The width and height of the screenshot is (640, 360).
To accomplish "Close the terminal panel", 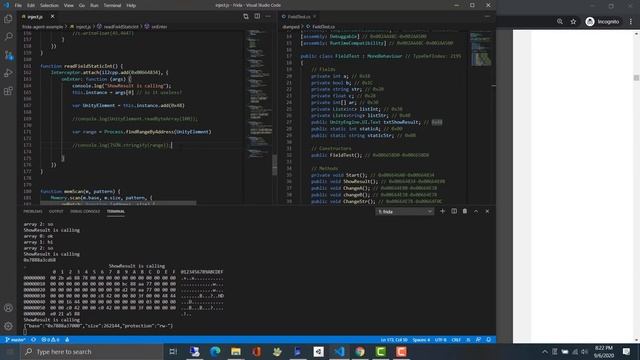I will [x=487, y=211].
